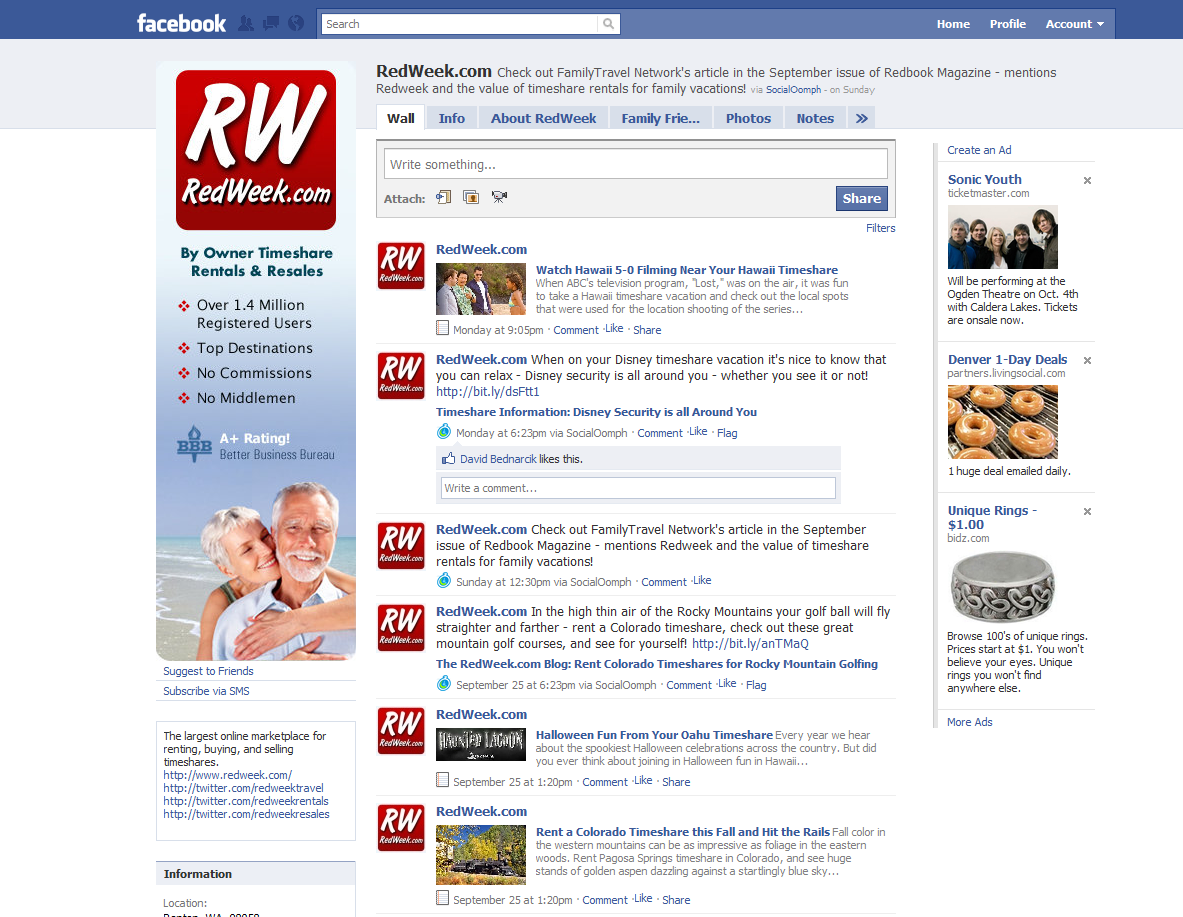Screen dimensions: 1183x917
Task: Click the Share button under status box
Action: coord(862,198)
